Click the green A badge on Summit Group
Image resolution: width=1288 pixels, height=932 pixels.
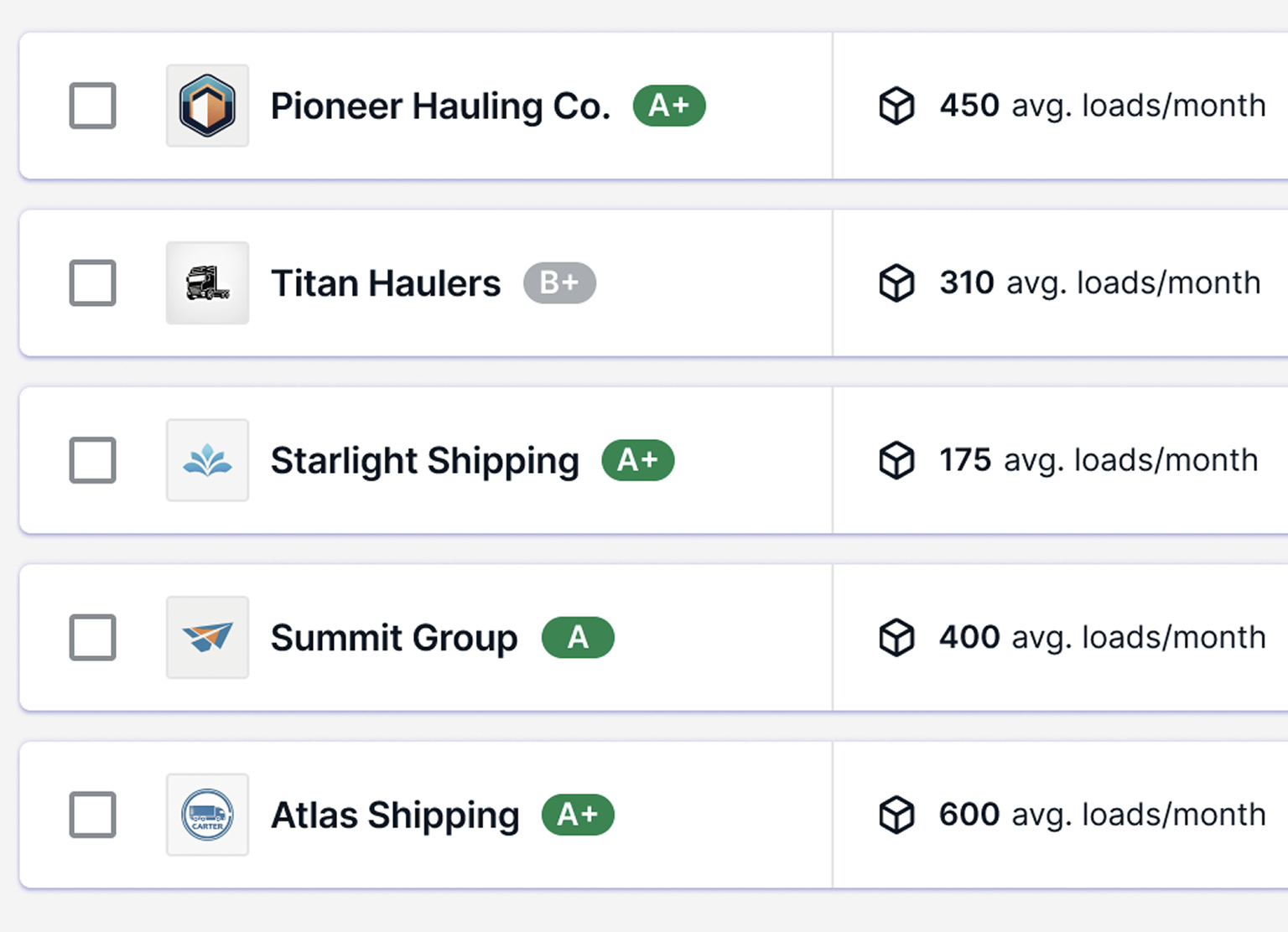pos(578,638)
